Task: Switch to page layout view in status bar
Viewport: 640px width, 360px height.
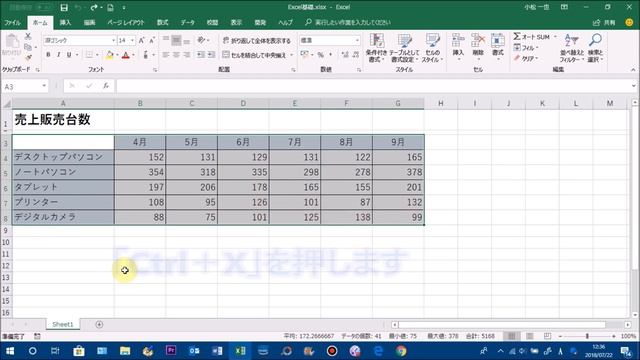Action: point(529,336)
